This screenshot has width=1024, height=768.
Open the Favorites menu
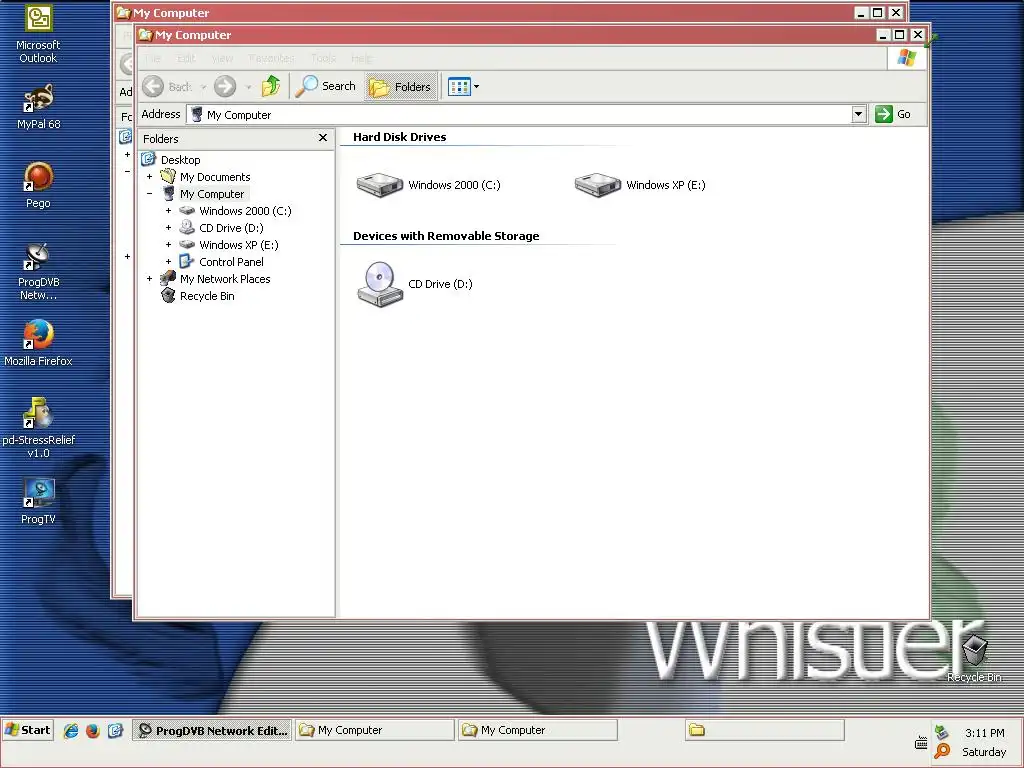(x=271, y=58)
